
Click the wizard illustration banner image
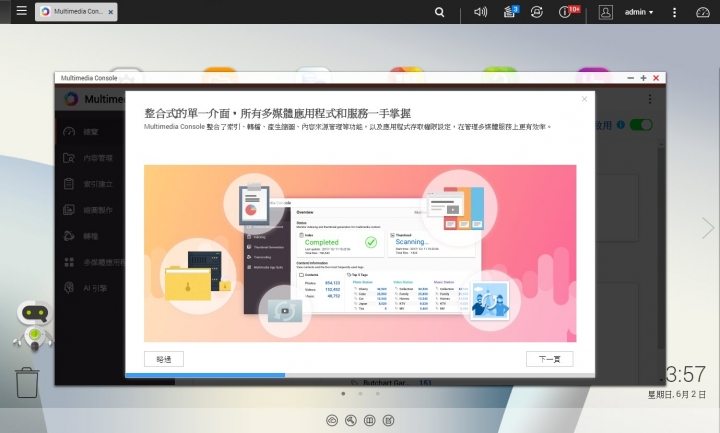click(360, 253)
